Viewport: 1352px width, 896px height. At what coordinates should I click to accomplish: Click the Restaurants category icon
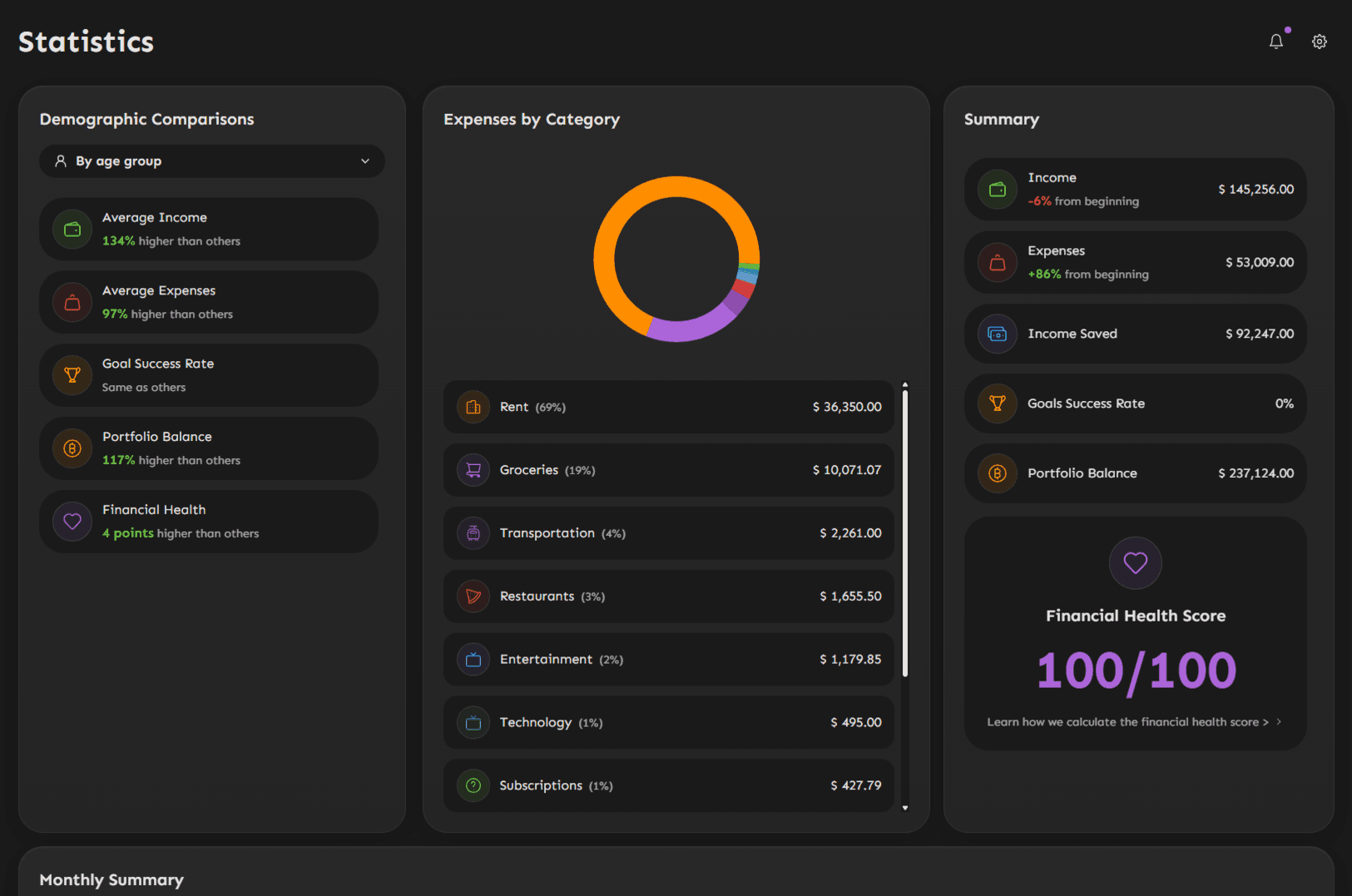point(473,597)
